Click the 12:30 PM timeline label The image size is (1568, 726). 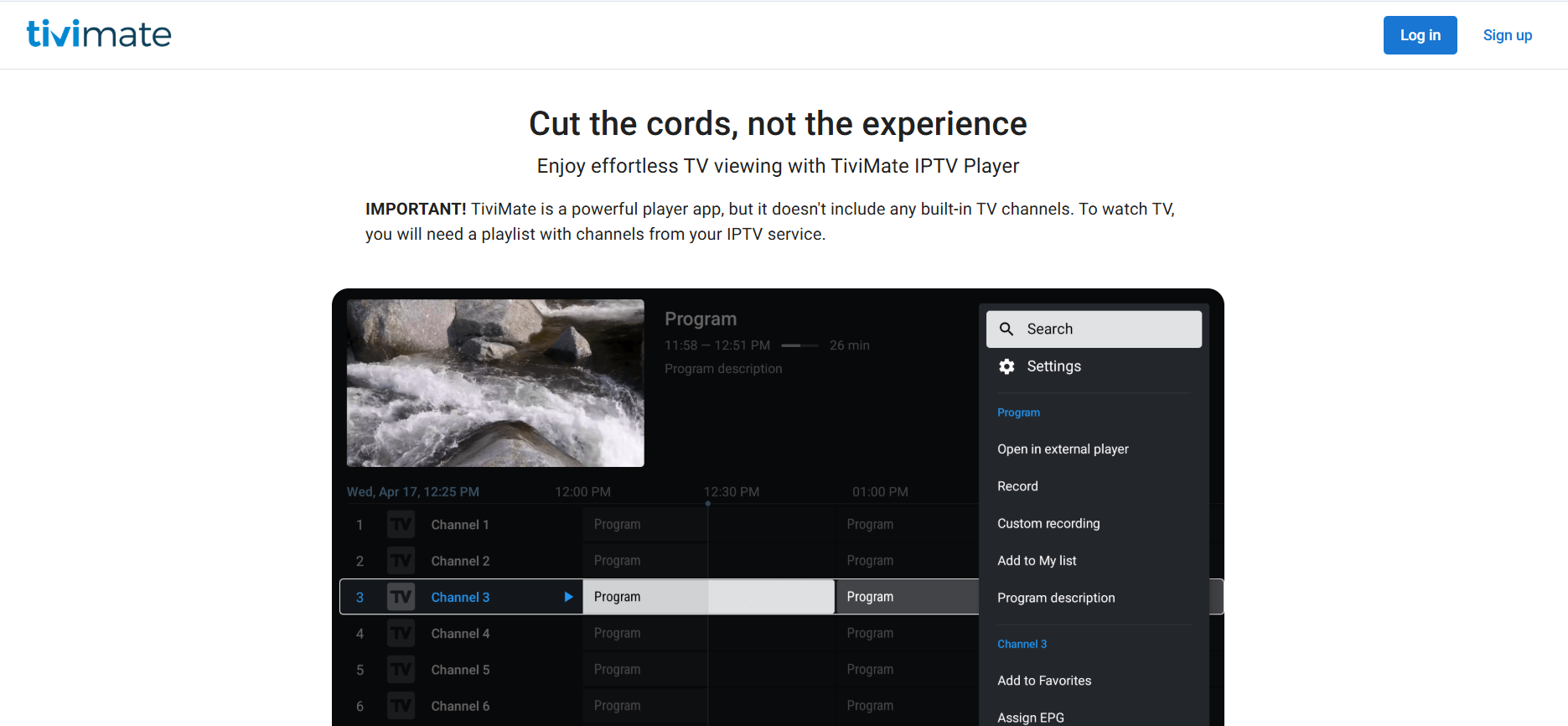[x=731, y=492]
